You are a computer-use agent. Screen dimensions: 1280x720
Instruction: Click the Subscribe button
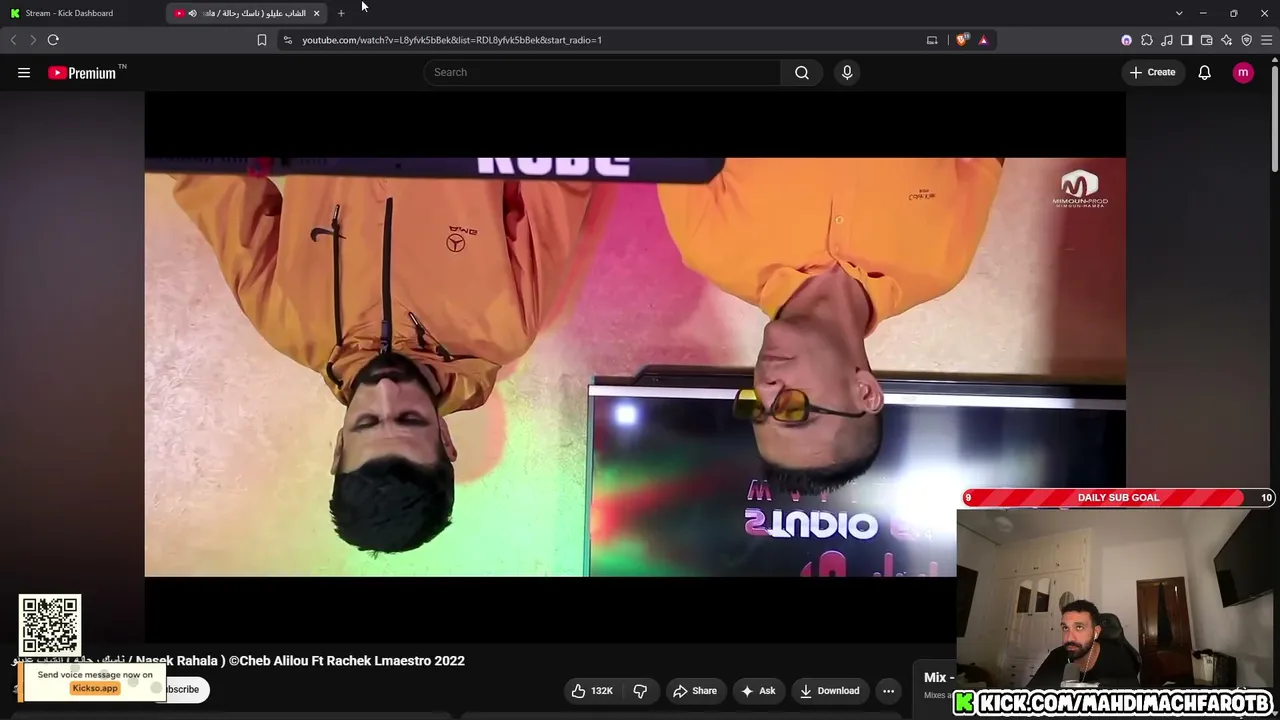183,689
